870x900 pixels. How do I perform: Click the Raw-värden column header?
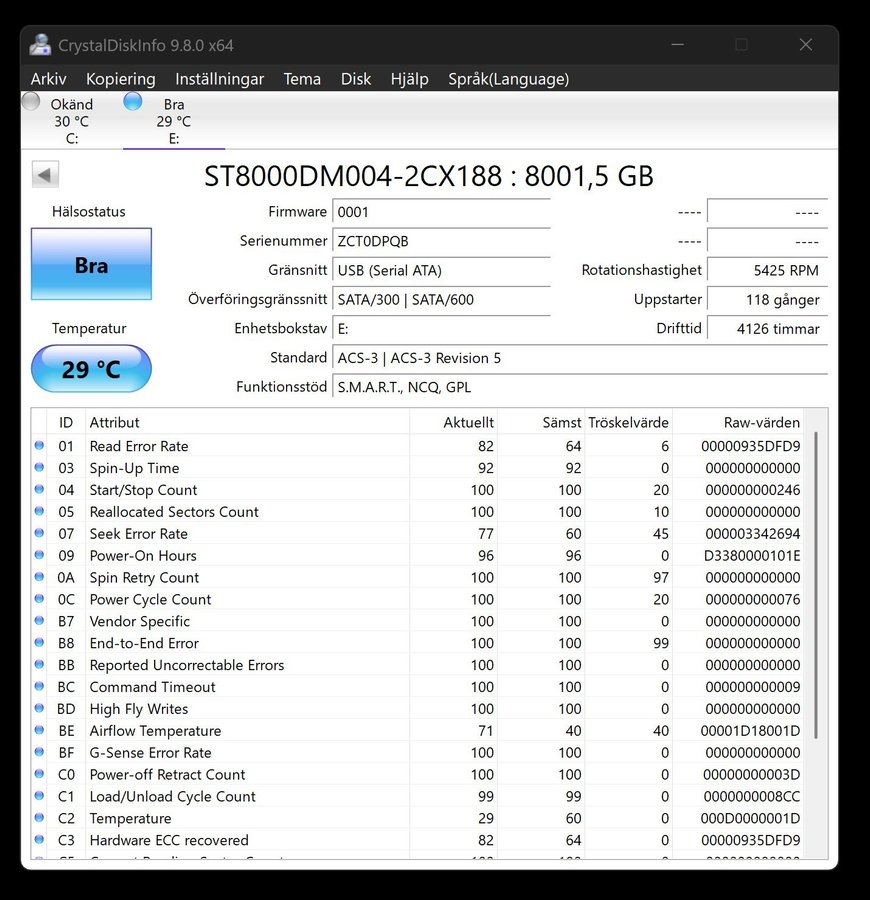point(738,422)
